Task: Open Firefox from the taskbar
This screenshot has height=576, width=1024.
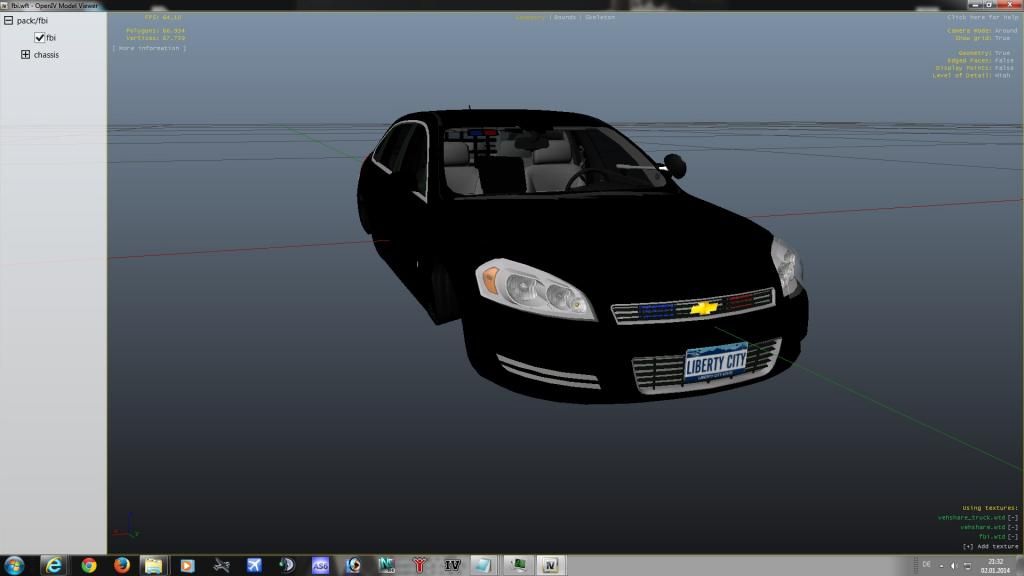Action: (x=119, y=563)
